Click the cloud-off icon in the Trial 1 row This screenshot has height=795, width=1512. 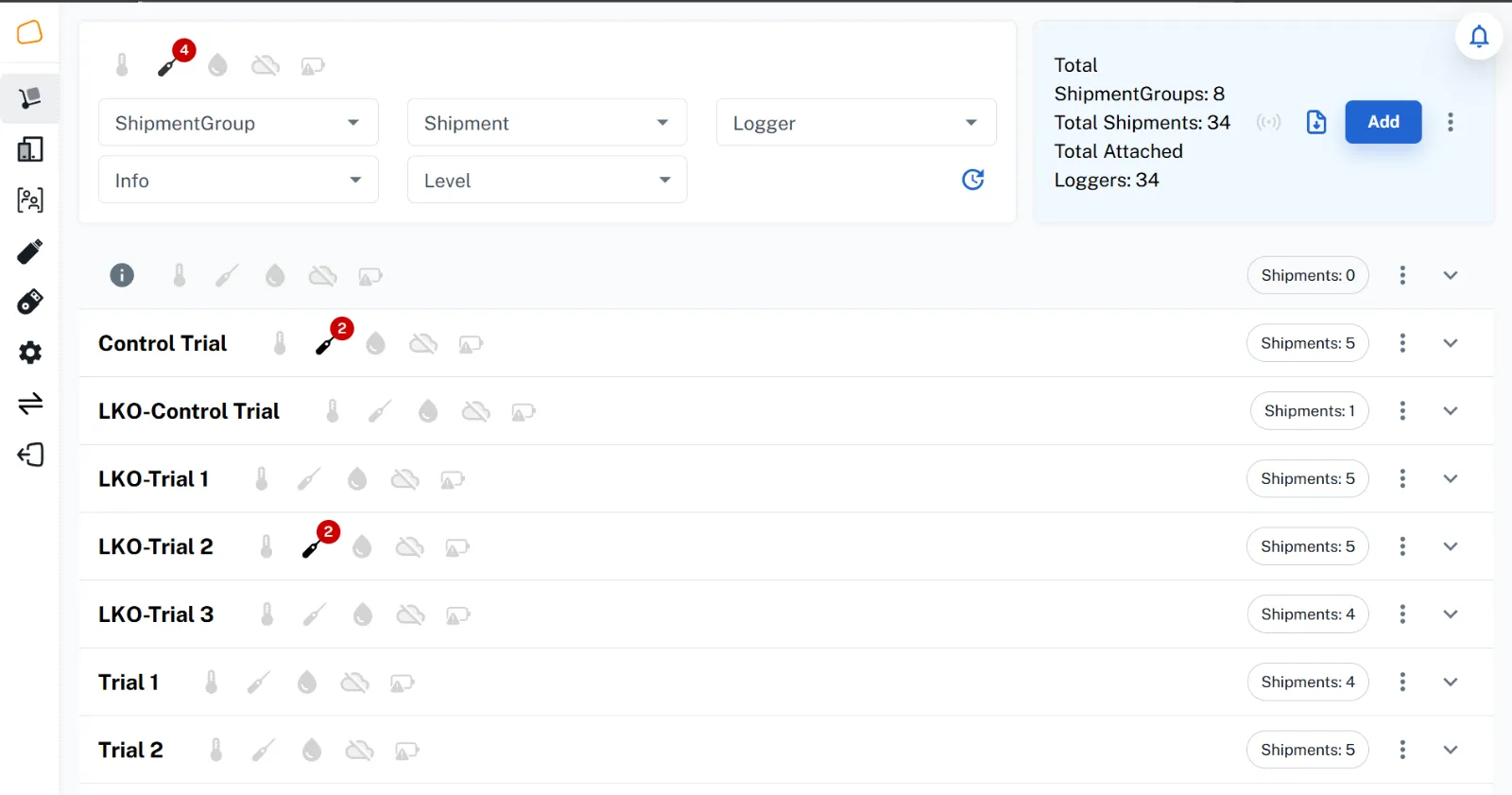pyautogui.click(x=354, y=683)
